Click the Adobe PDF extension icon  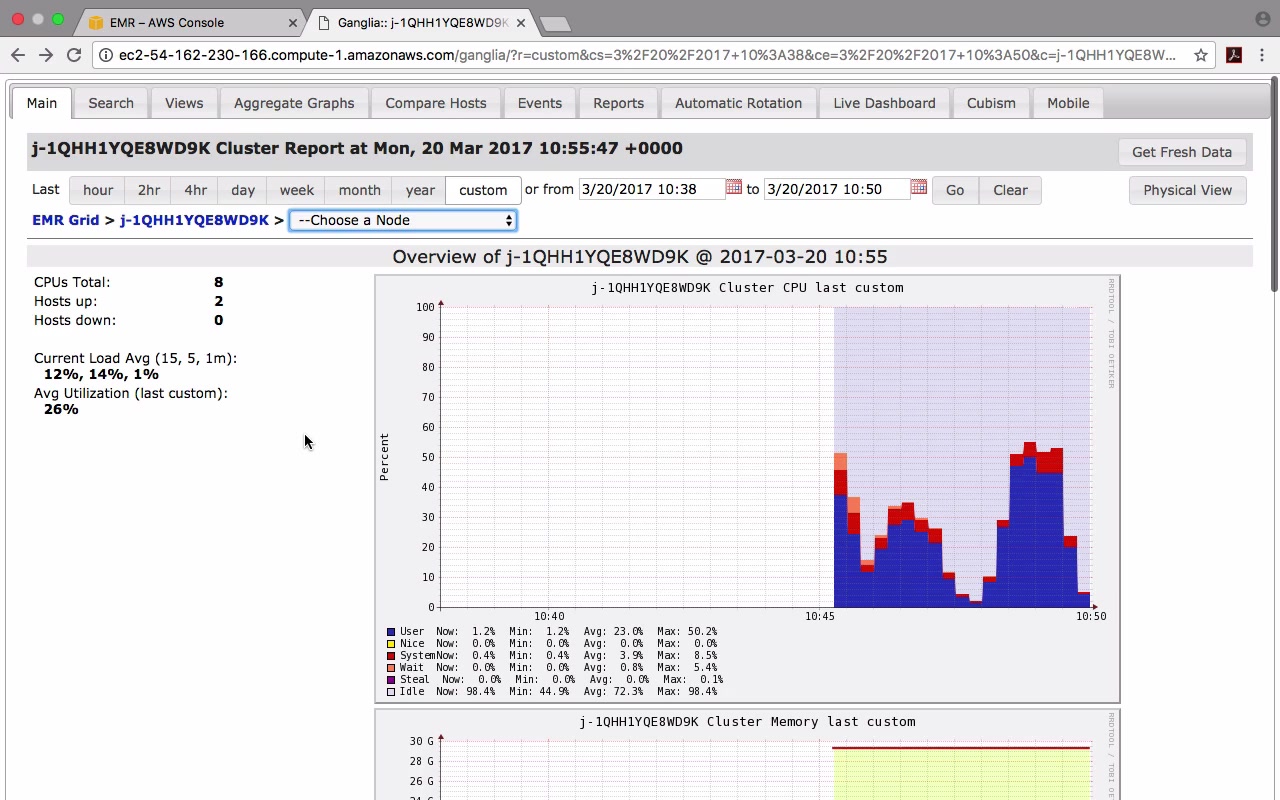pos(1234,55)
